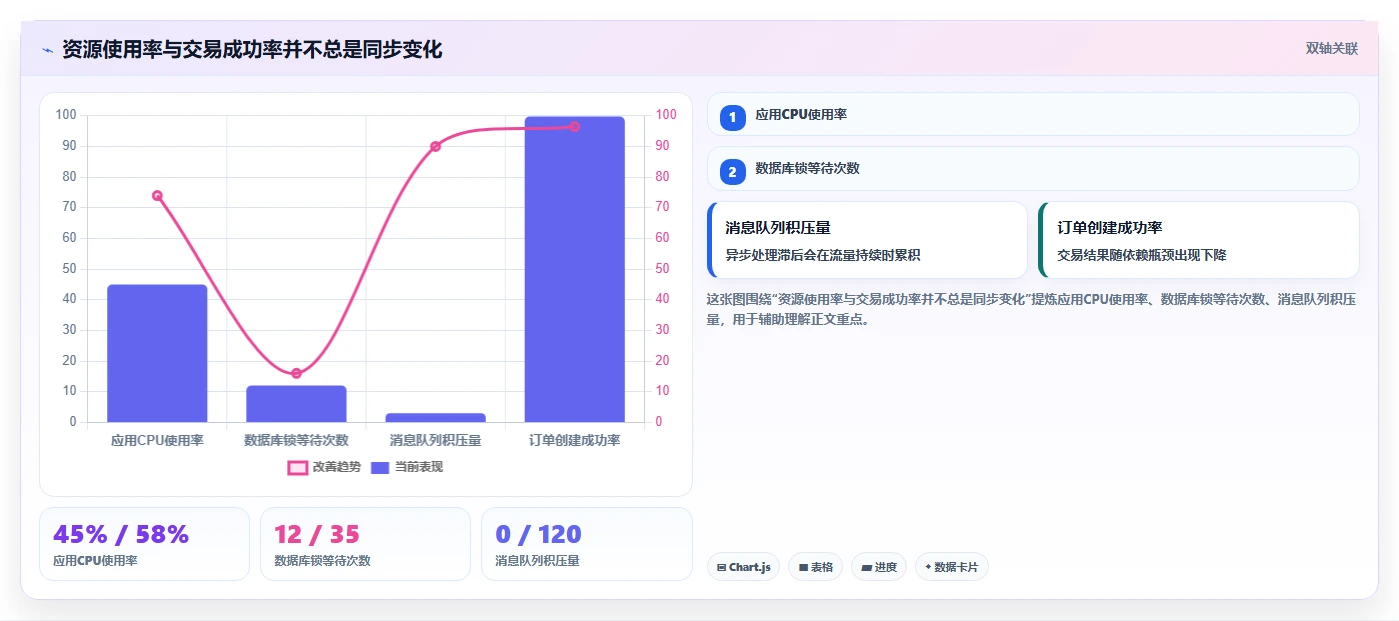
Task: Click trend line point above 应用CPU使用率
Action: [x=157, y=195]
